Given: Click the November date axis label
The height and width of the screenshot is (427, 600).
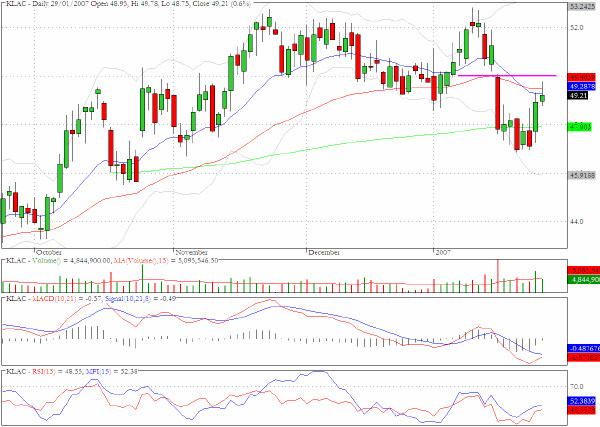Looking at the screenshot, I should tap(191, 253).
